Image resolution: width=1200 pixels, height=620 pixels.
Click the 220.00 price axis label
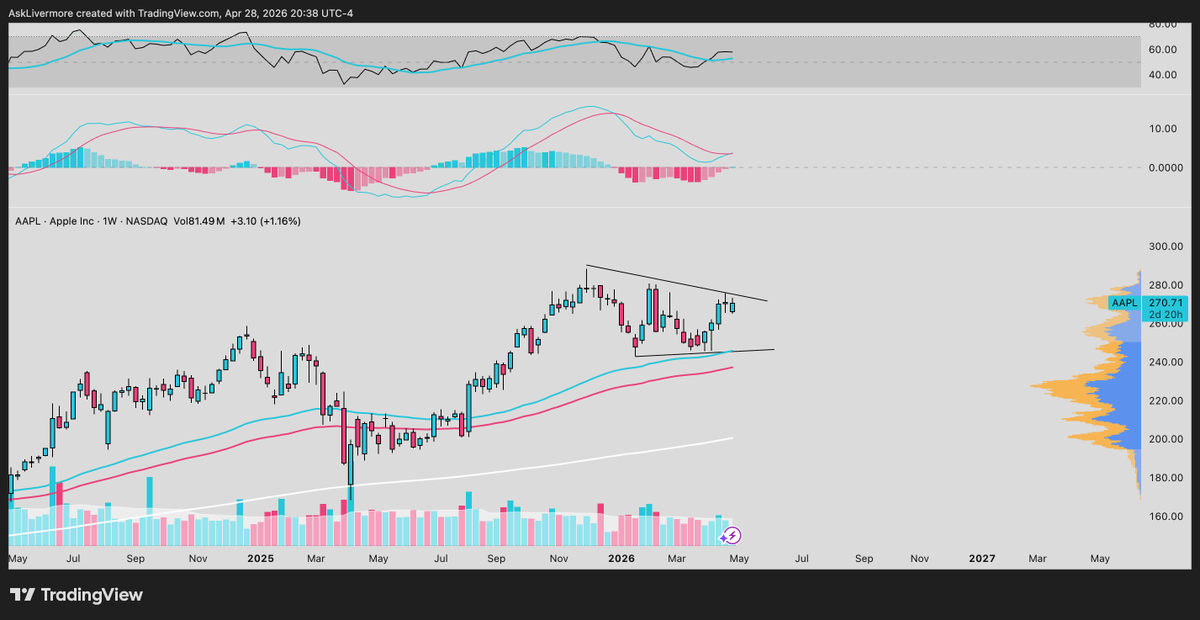pyautogui.click(x=1165, y=401)
